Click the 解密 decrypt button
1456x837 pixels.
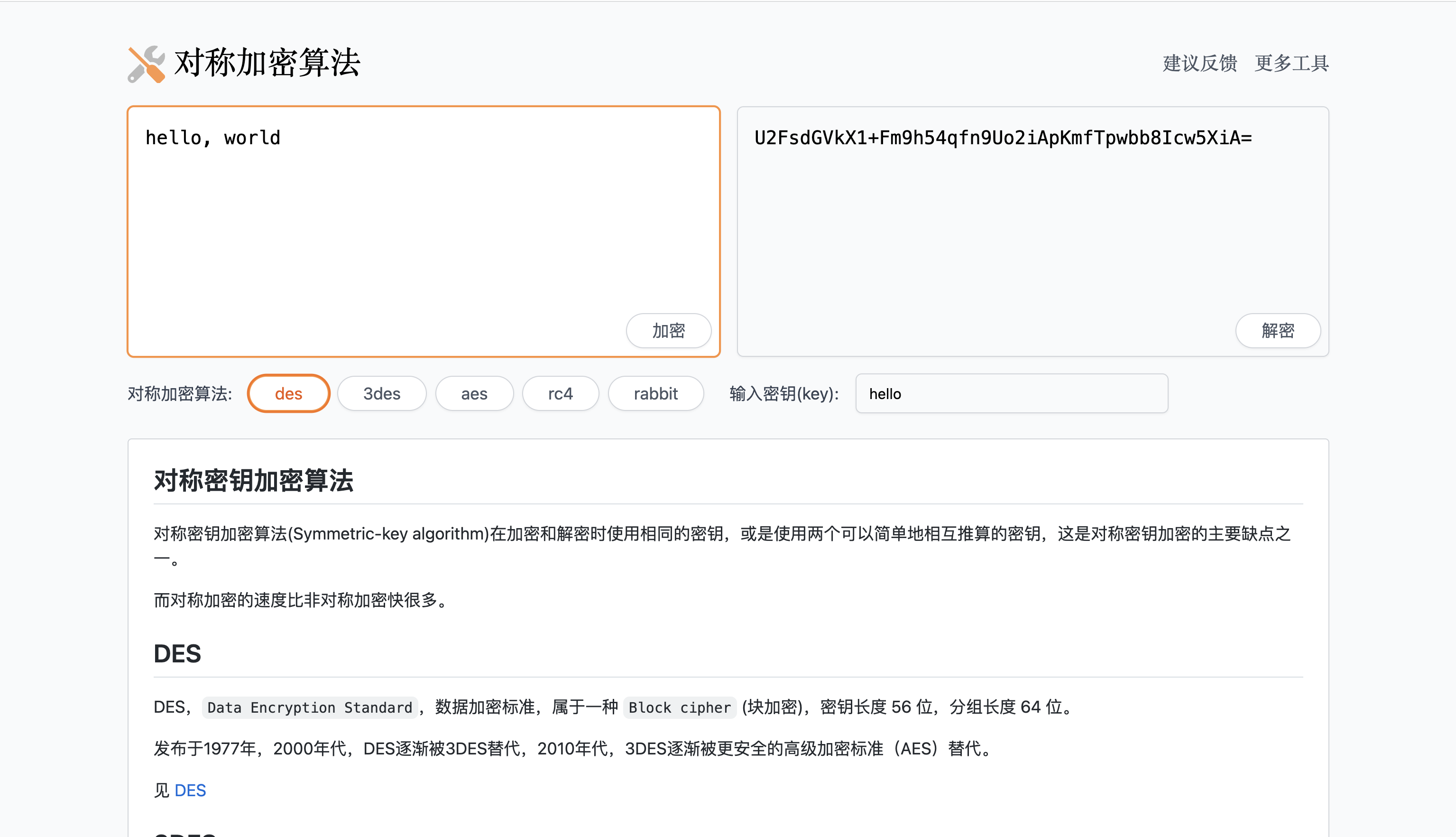[x=1277, y=331]
